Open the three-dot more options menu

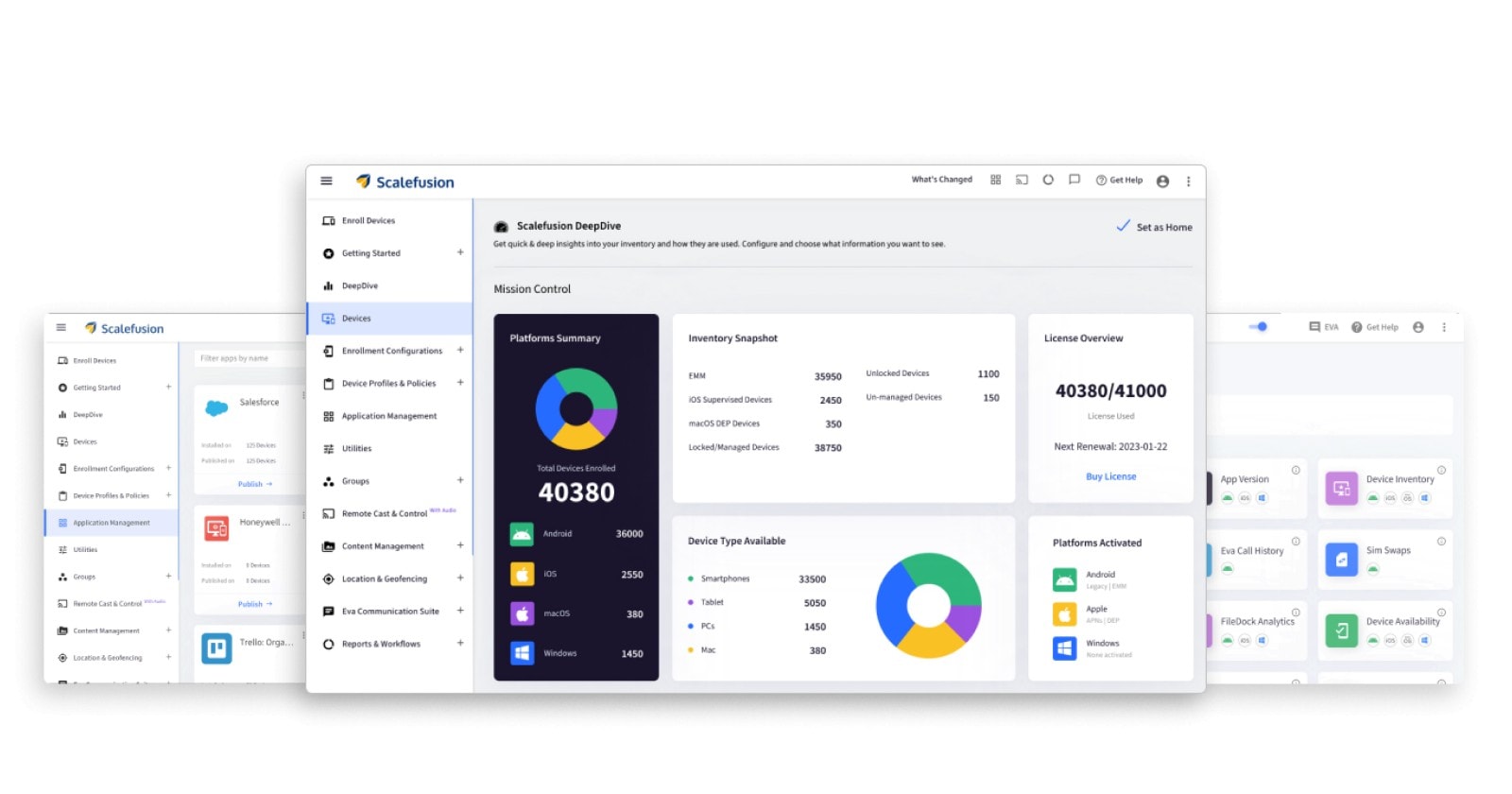(x=1189, y=181)
